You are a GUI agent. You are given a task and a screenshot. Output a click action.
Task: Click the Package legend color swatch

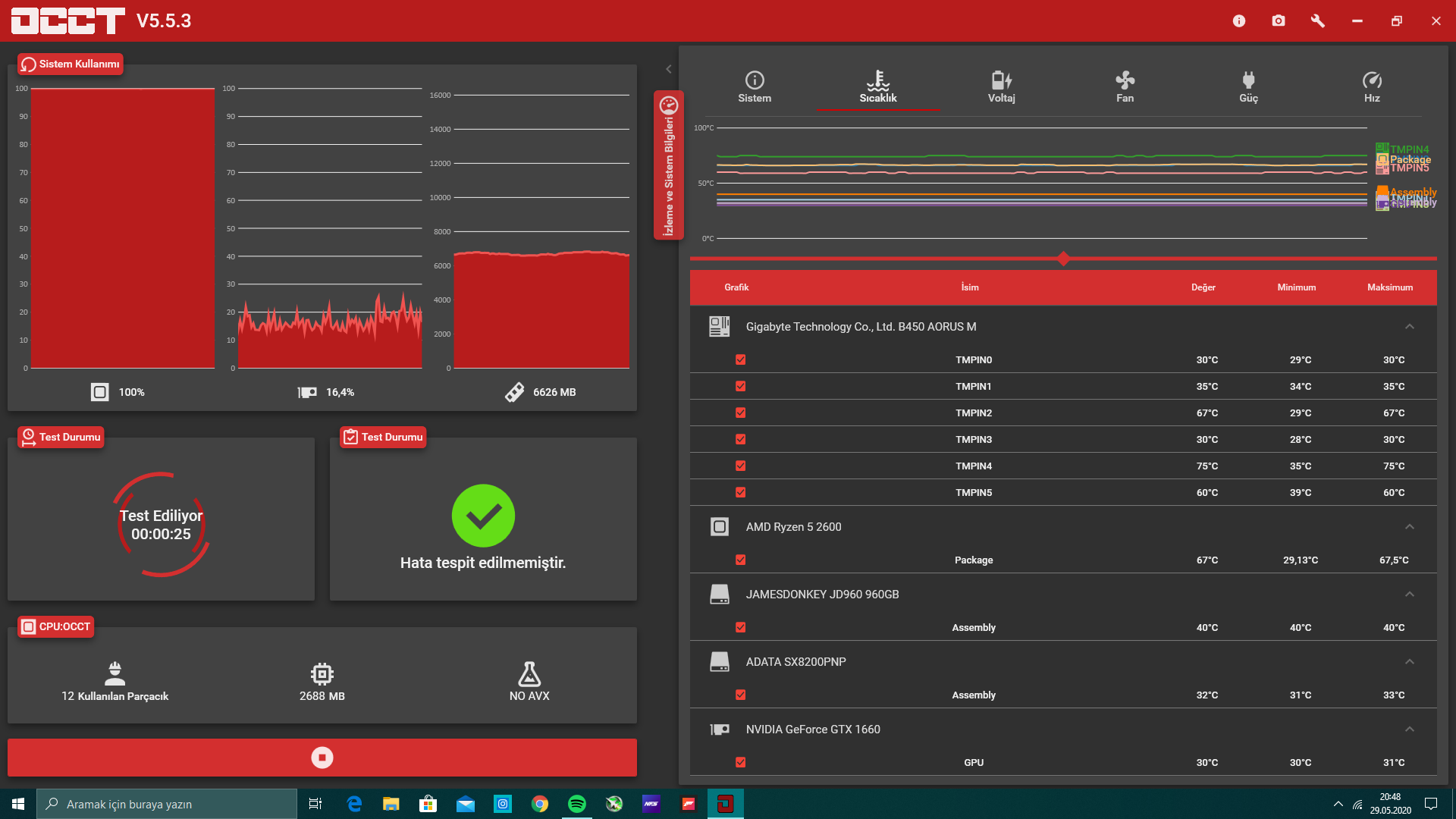(x=1382, y=159)
